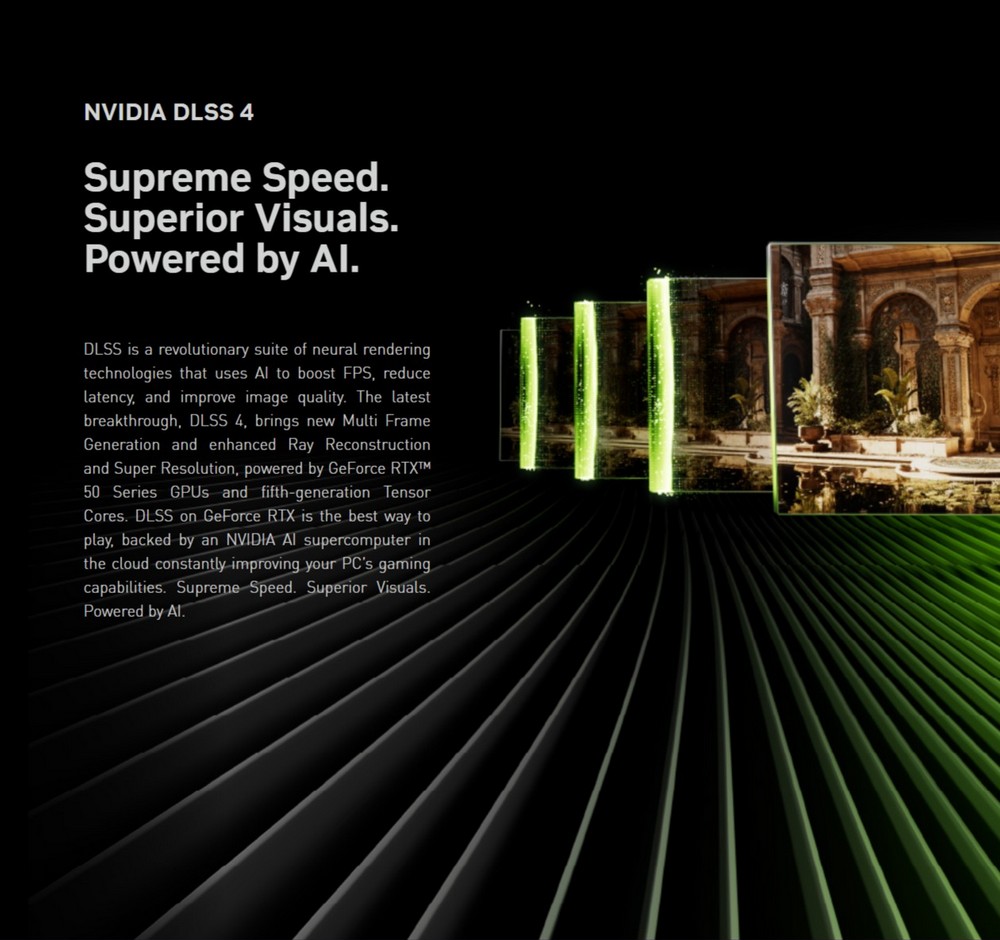Click the rightmost glowing green bar
Viewport: 1000px width, 940px height.
(659, 386)
